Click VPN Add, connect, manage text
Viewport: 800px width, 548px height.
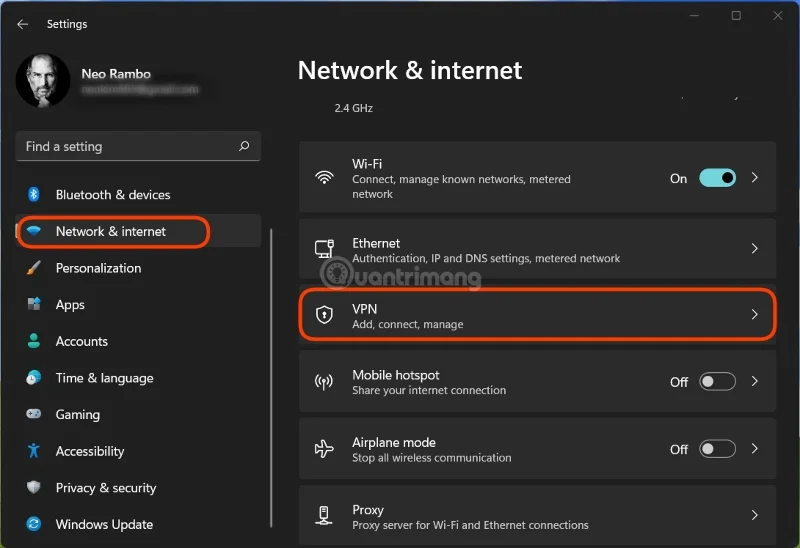(x=408, y=324)
